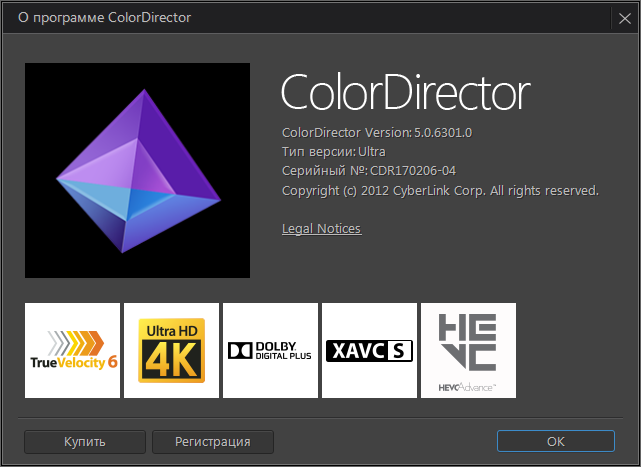Click the ColorDirector Version label
Screen dimensions: 641x467
pyautogui.click(x=346, y=133)
